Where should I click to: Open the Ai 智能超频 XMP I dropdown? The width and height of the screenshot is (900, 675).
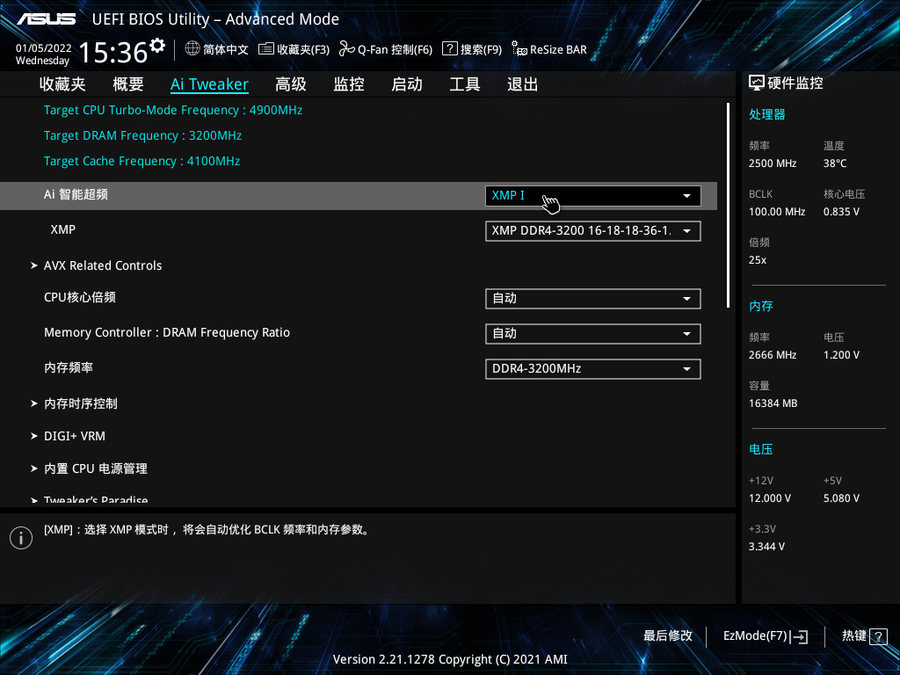[592, 196]
